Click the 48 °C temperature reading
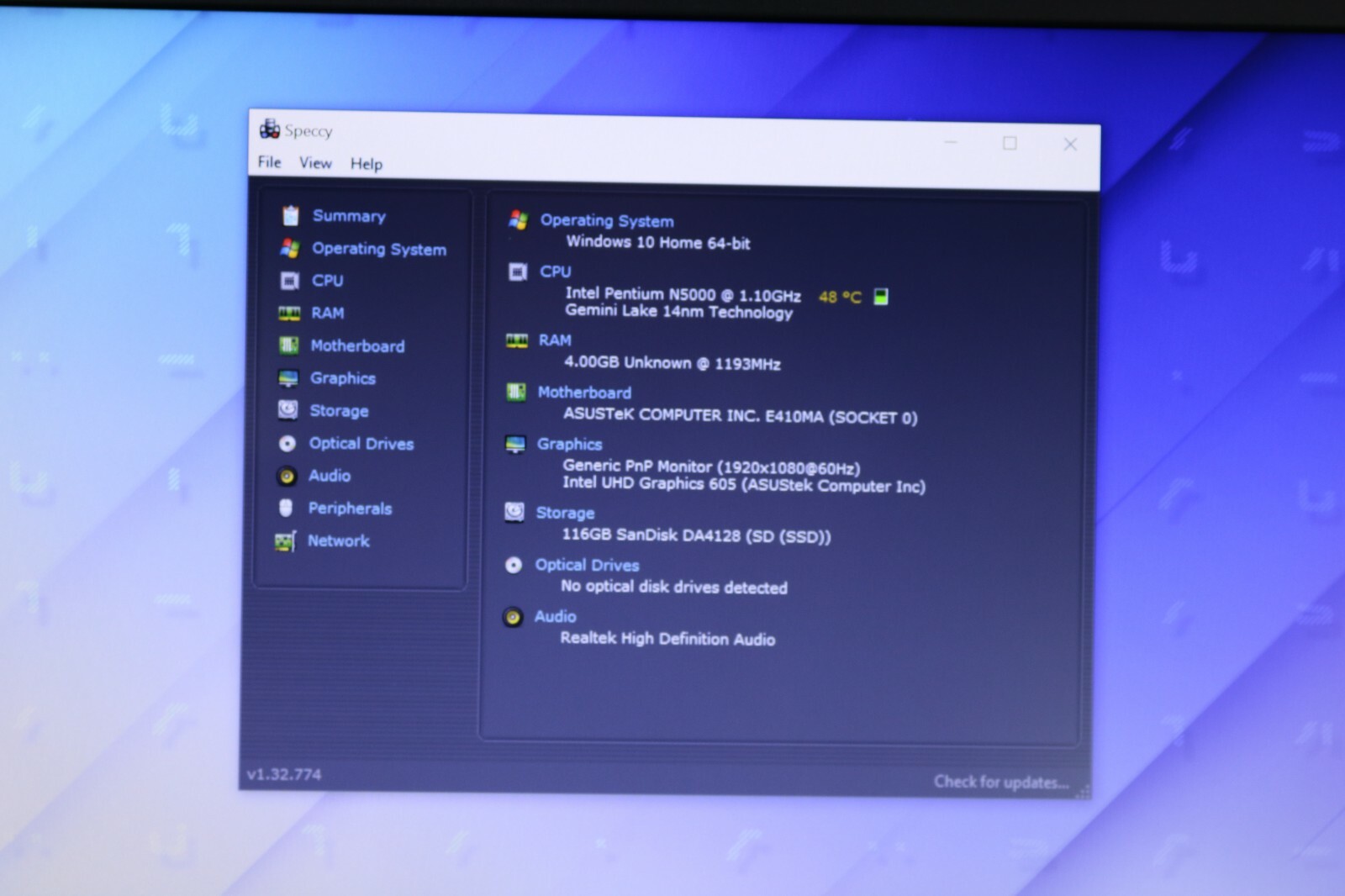Image resolution: width=1345 pixels, height=896 pixels. (840, 297)
